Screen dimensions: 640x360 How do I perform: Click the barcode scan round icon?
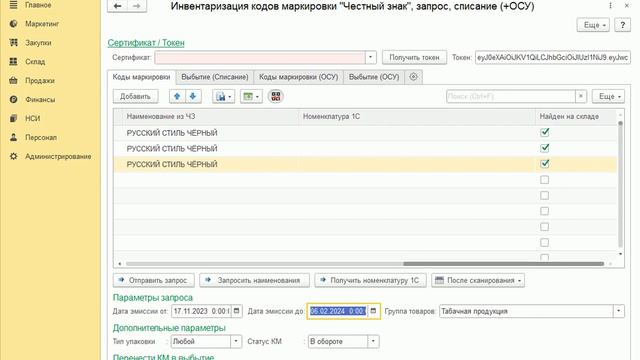click(276, 96)
